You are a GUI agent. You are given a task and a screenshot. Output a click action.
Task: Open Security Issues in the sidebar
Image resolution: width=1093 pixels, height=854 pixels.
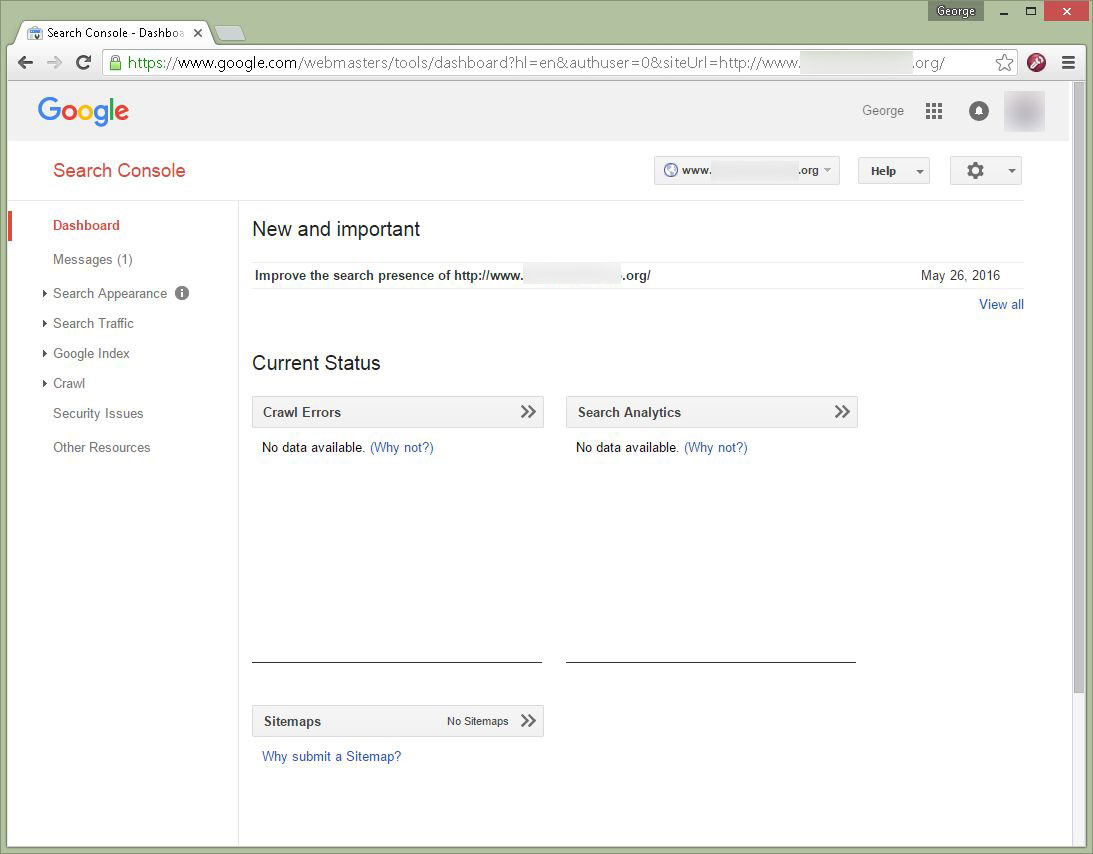pos(98,413)
